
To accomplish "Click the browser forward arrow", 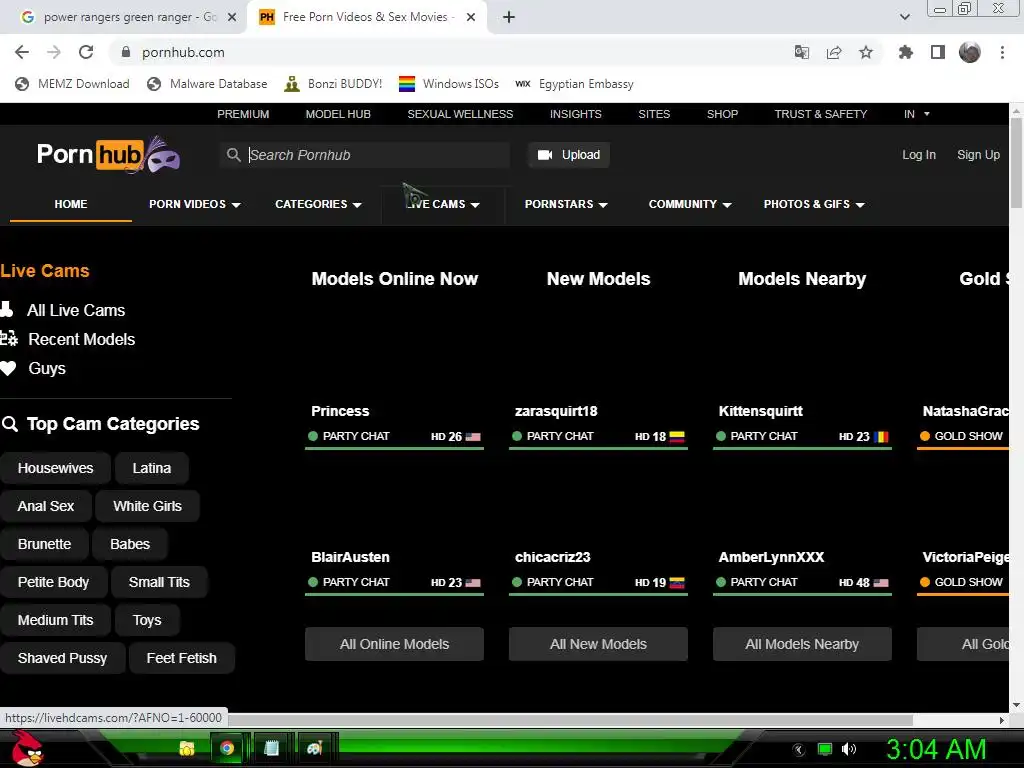I will coord(54,52).
